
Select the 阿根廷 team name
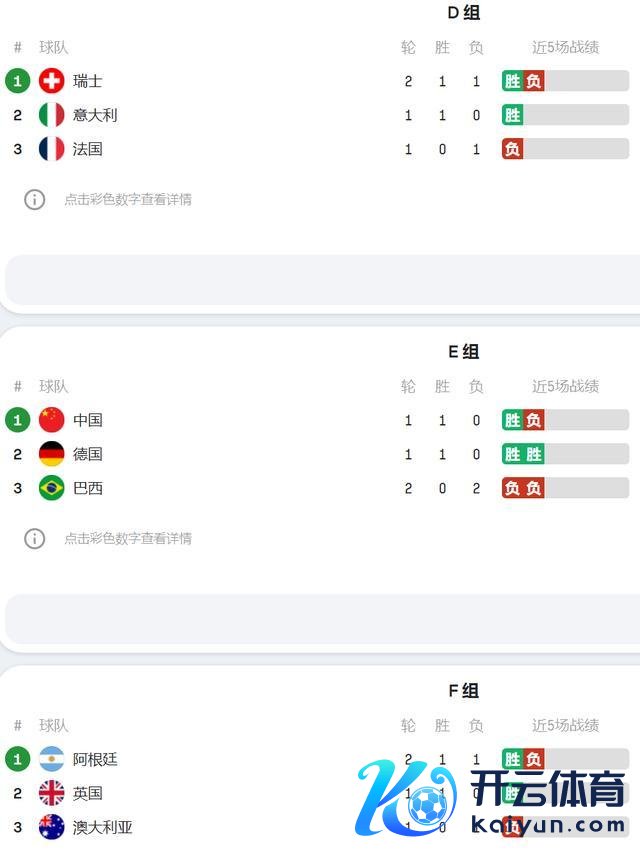tap(95, 759)
